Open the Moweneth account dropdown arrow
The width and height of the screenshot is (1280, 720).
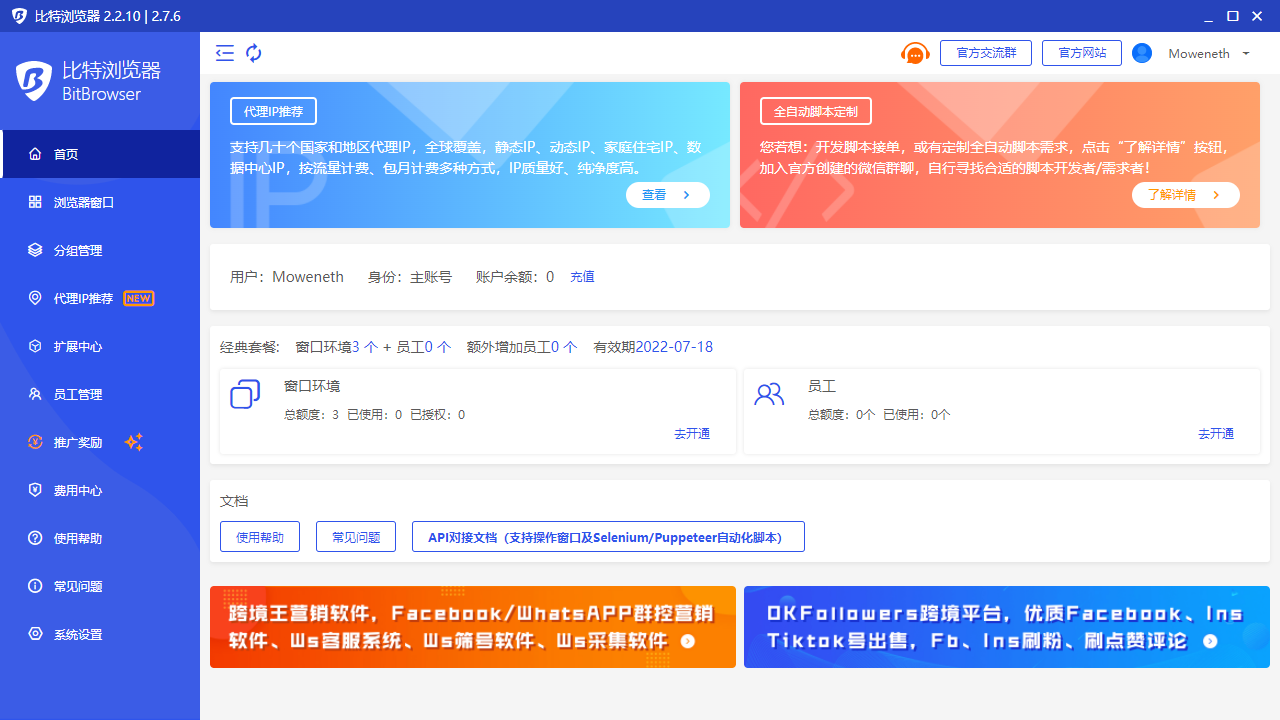tap(1246, 54)
